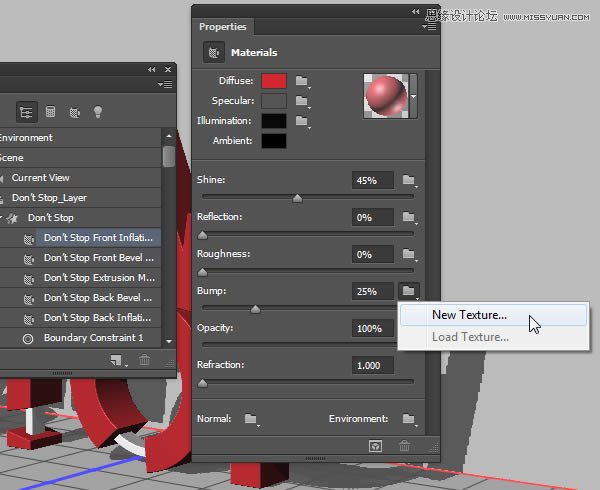The image size is (600, 490).
Task: Click the Shine slider handle
Action: coord(297,198)
